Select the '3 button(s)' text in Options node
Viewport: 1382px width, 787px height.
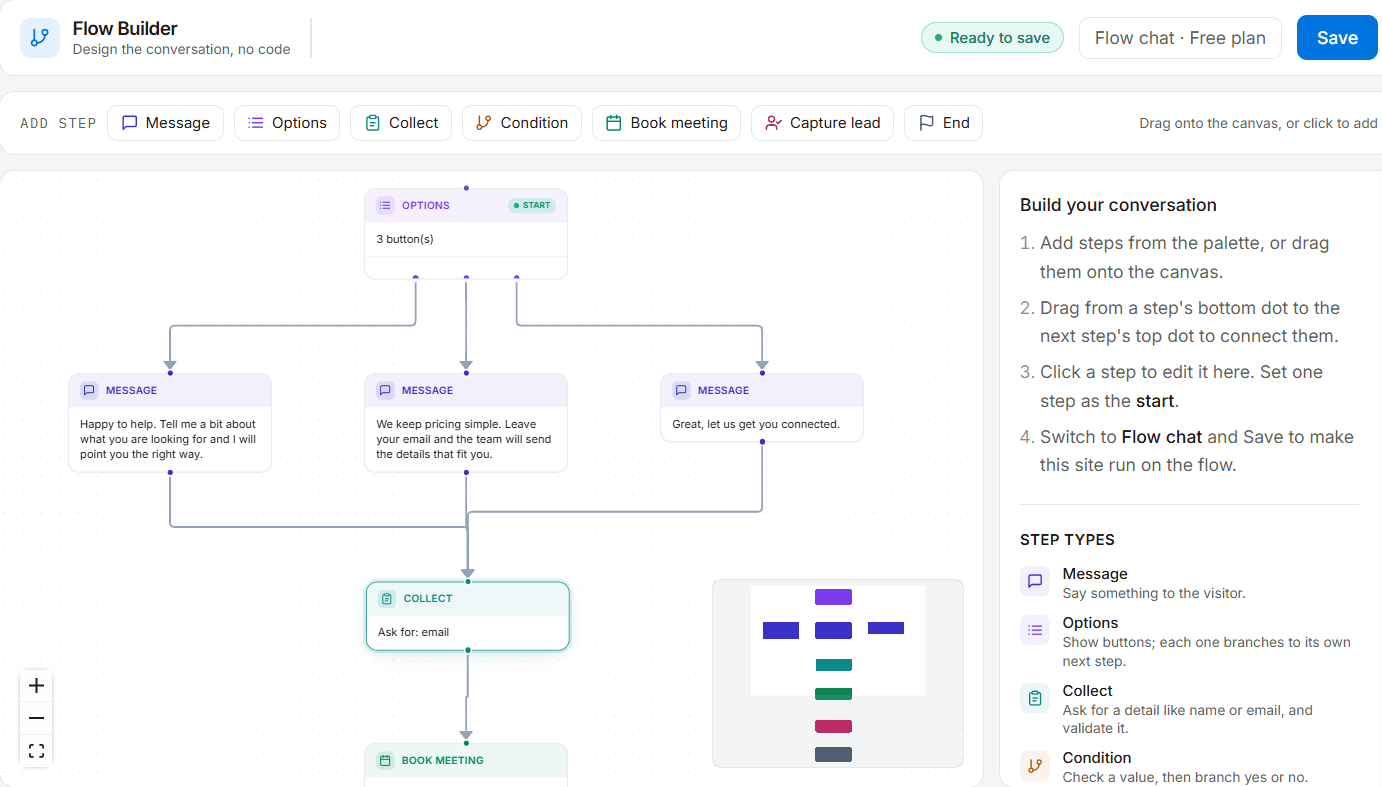[405, 239]
